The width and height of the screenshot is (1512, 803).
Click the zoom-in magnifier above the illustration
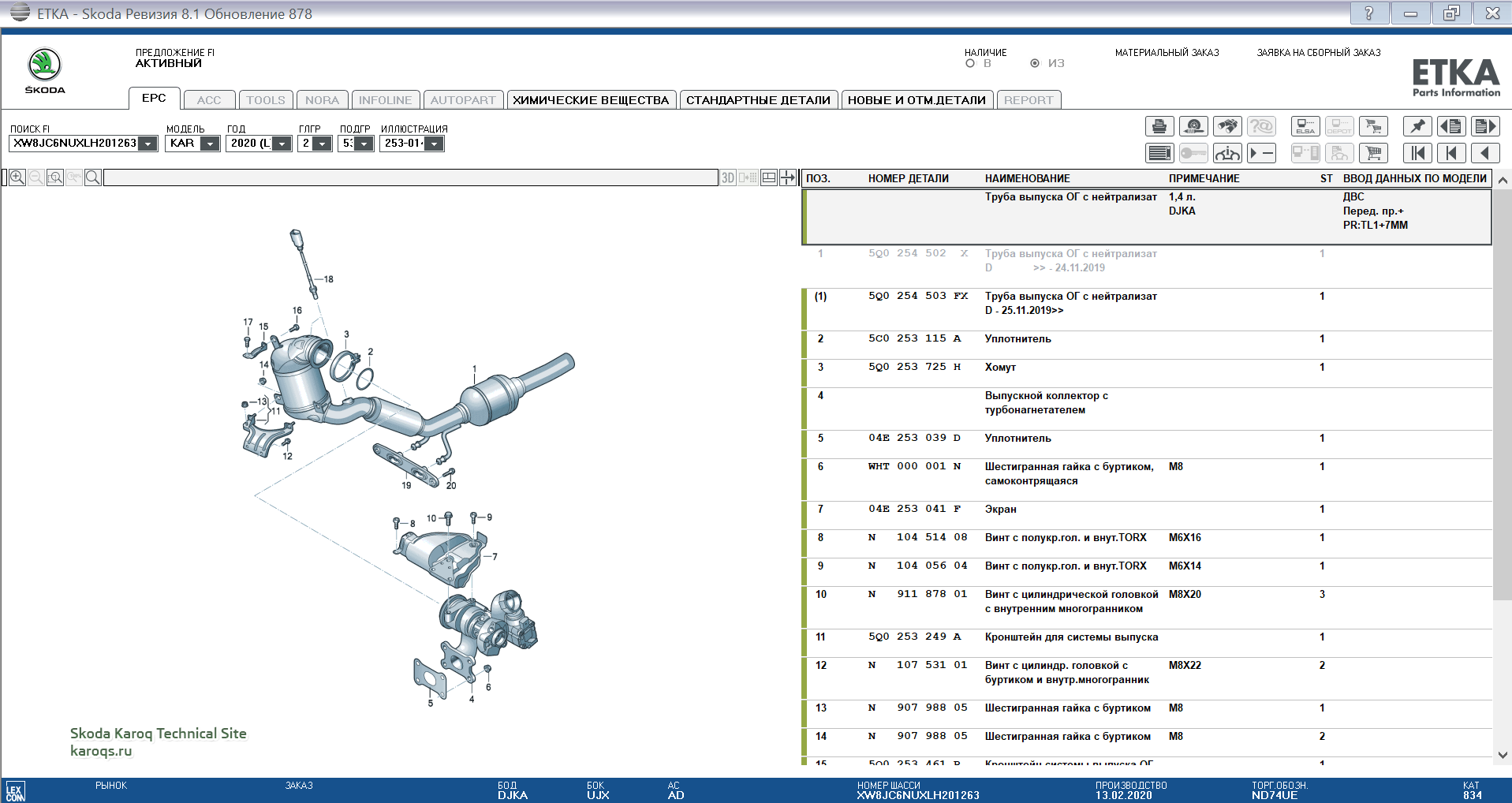(17, 177)
